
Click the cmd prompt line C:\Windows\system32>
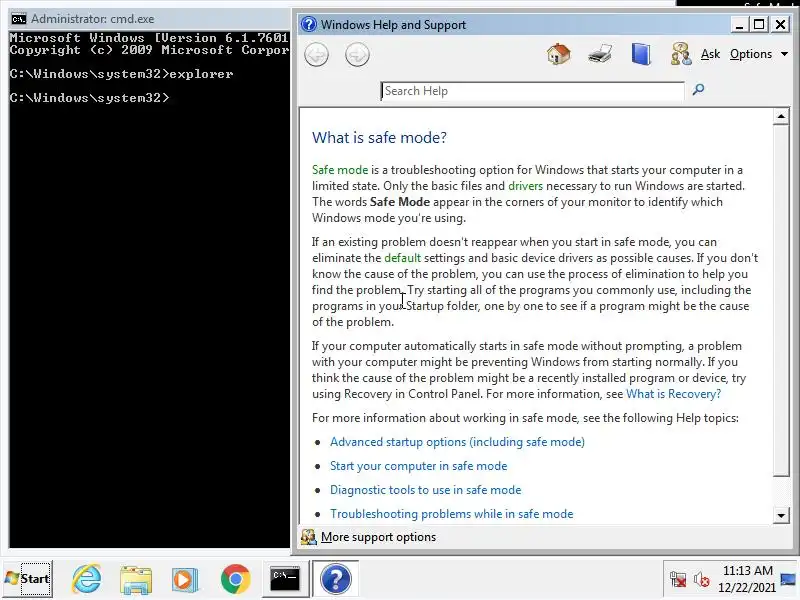89,97
